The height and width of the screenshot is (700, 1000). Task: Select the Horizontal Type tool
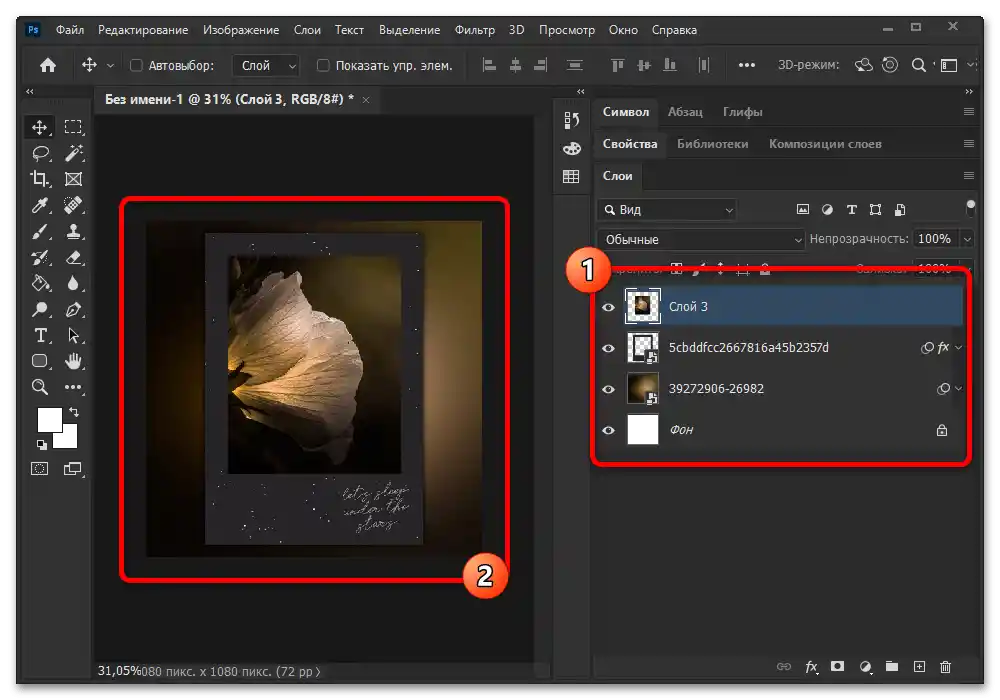point(40,335)
